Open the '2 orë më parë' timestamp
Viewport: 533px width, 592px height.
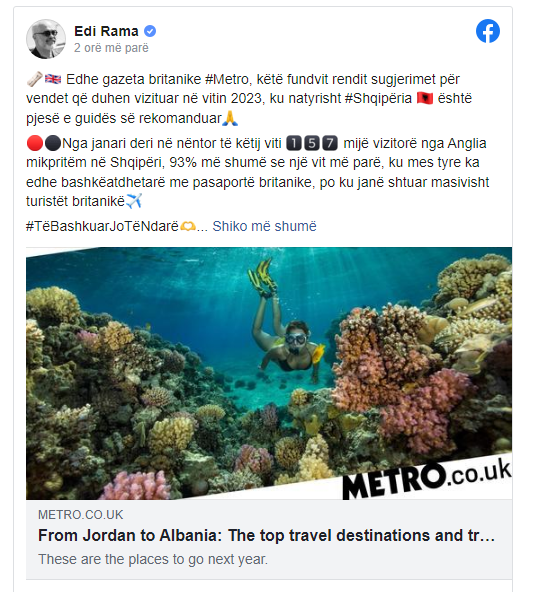pos(111,48)
